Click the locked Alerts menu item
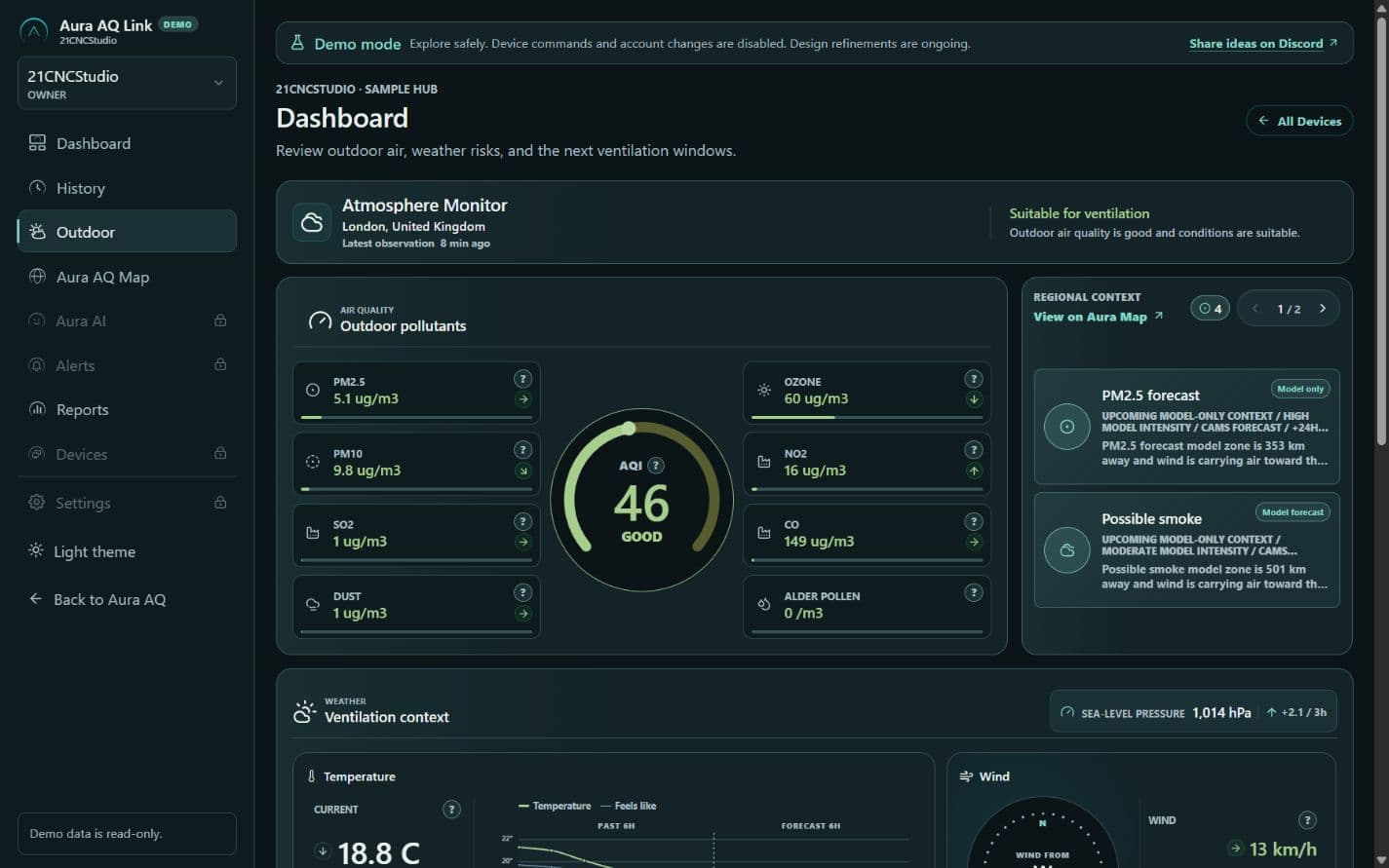Image resolution: width=1389 pixels, height=868 pixels. click(x=127, y=365)
